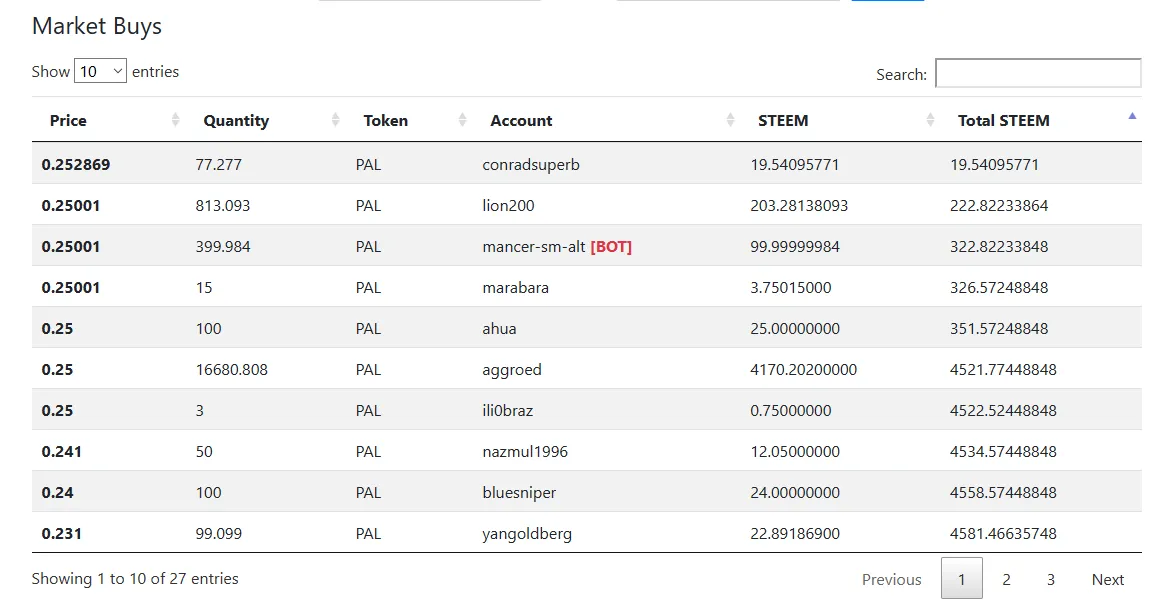
Task: Click quantity 50 in nazmul1996 row
Action: tap(204, 452)
